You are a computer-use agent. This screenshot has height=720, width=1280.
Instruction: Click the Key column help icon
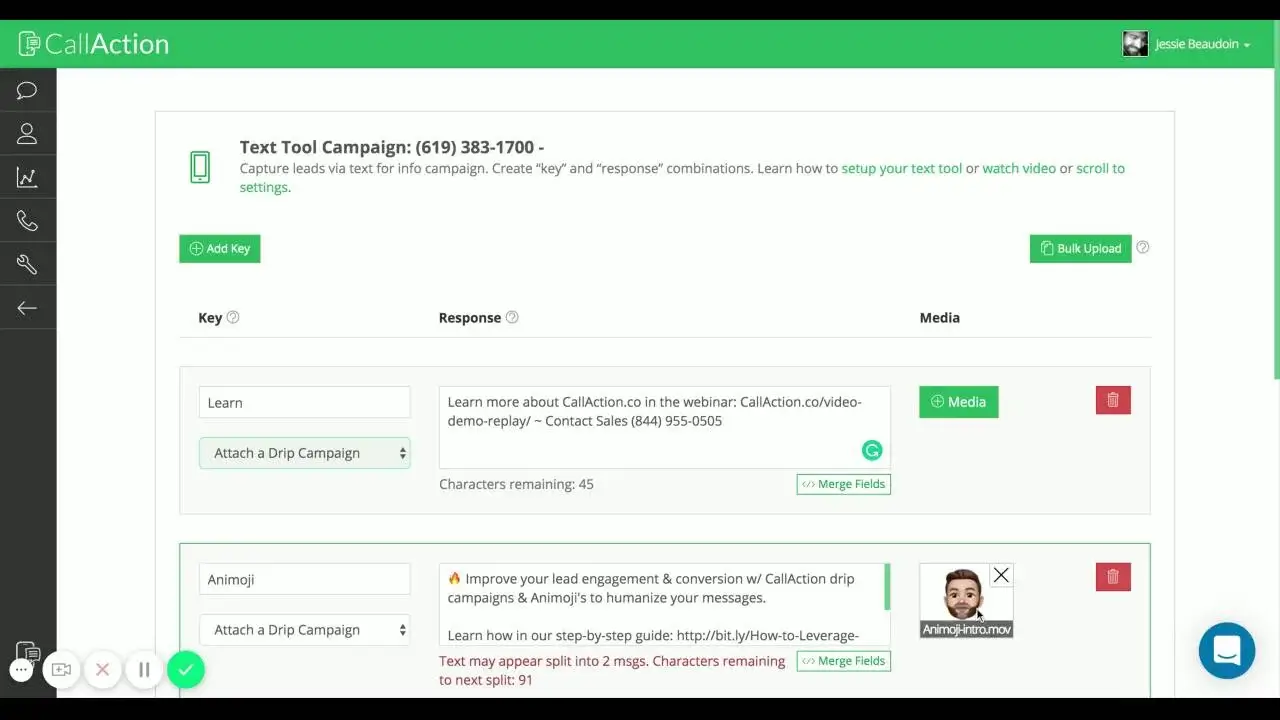[233, 317]
